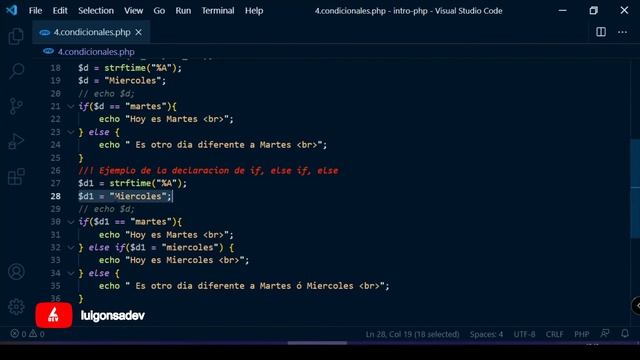The image size is (640, 360).
Task: Click '// echo $d;' comment on line 29
Action: pyautogui.click(x=106, y=209)
